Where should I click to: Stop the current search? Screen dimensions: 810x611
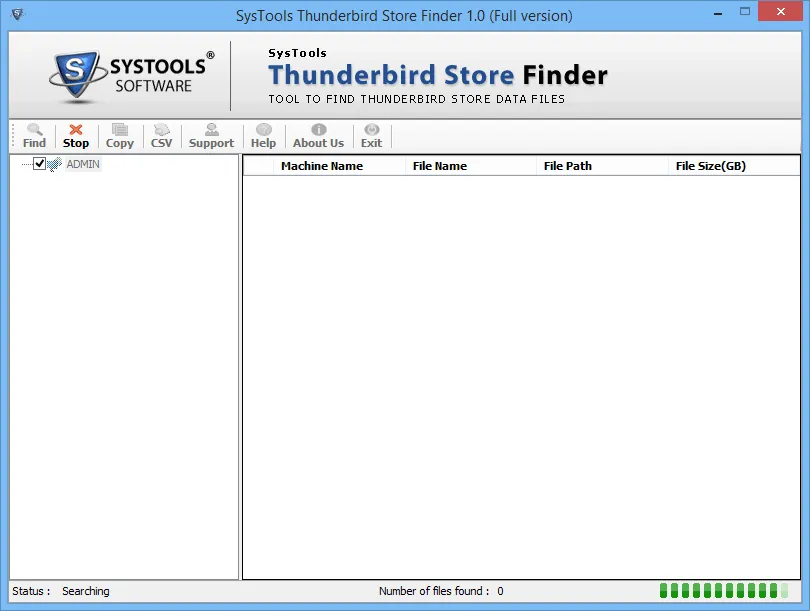(76, 136)
